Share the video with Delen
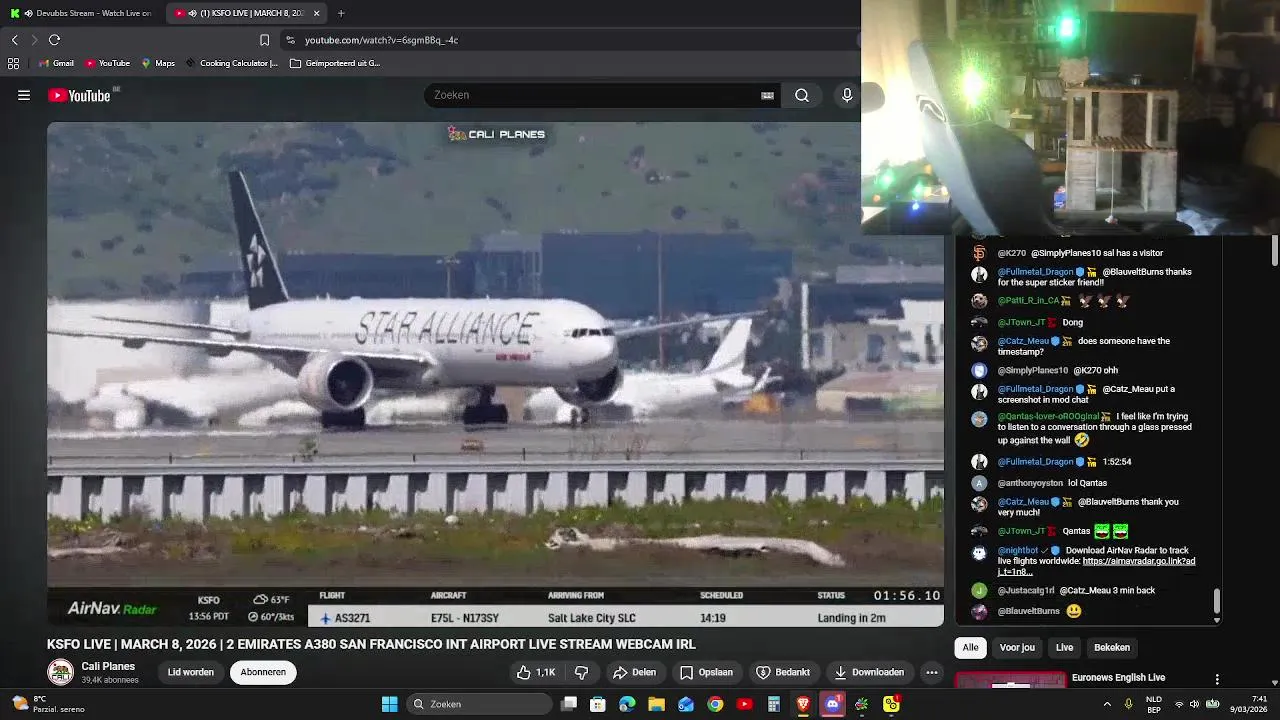Screen dimensions: 1280x720 pos(634,672)
